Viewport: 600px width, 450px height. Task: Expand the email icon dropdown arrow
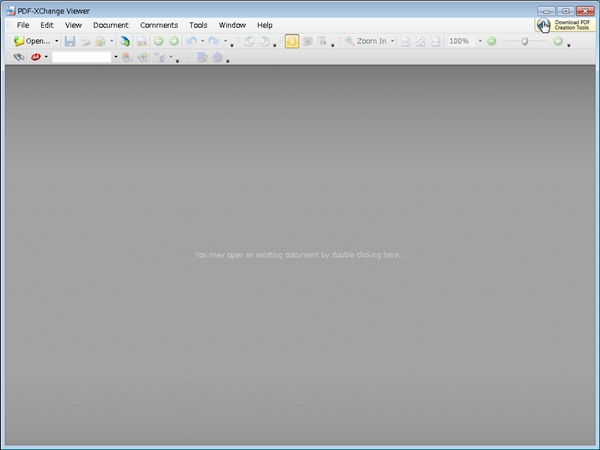[x=112, y=41]
